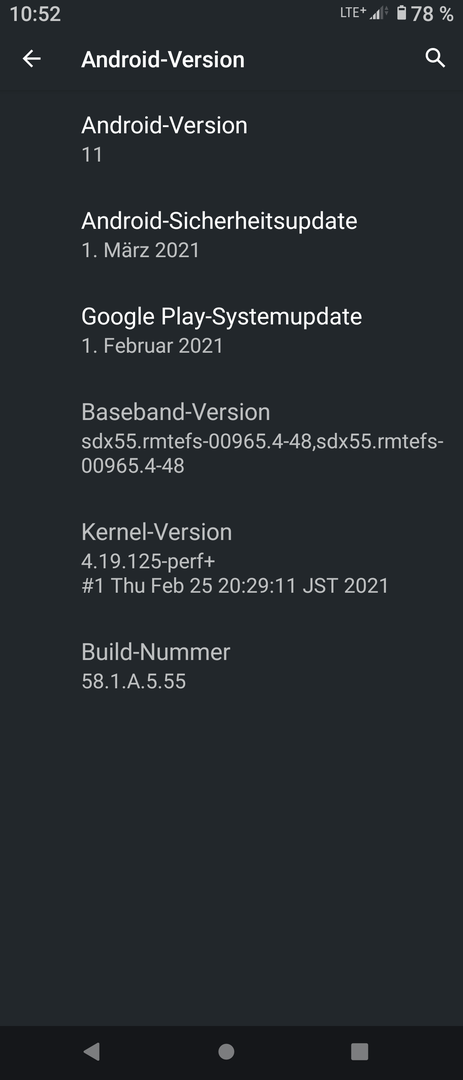The width and height of the screenshot is (463, 1080).
Task: Open recent apps square button
Action: 359,1051
